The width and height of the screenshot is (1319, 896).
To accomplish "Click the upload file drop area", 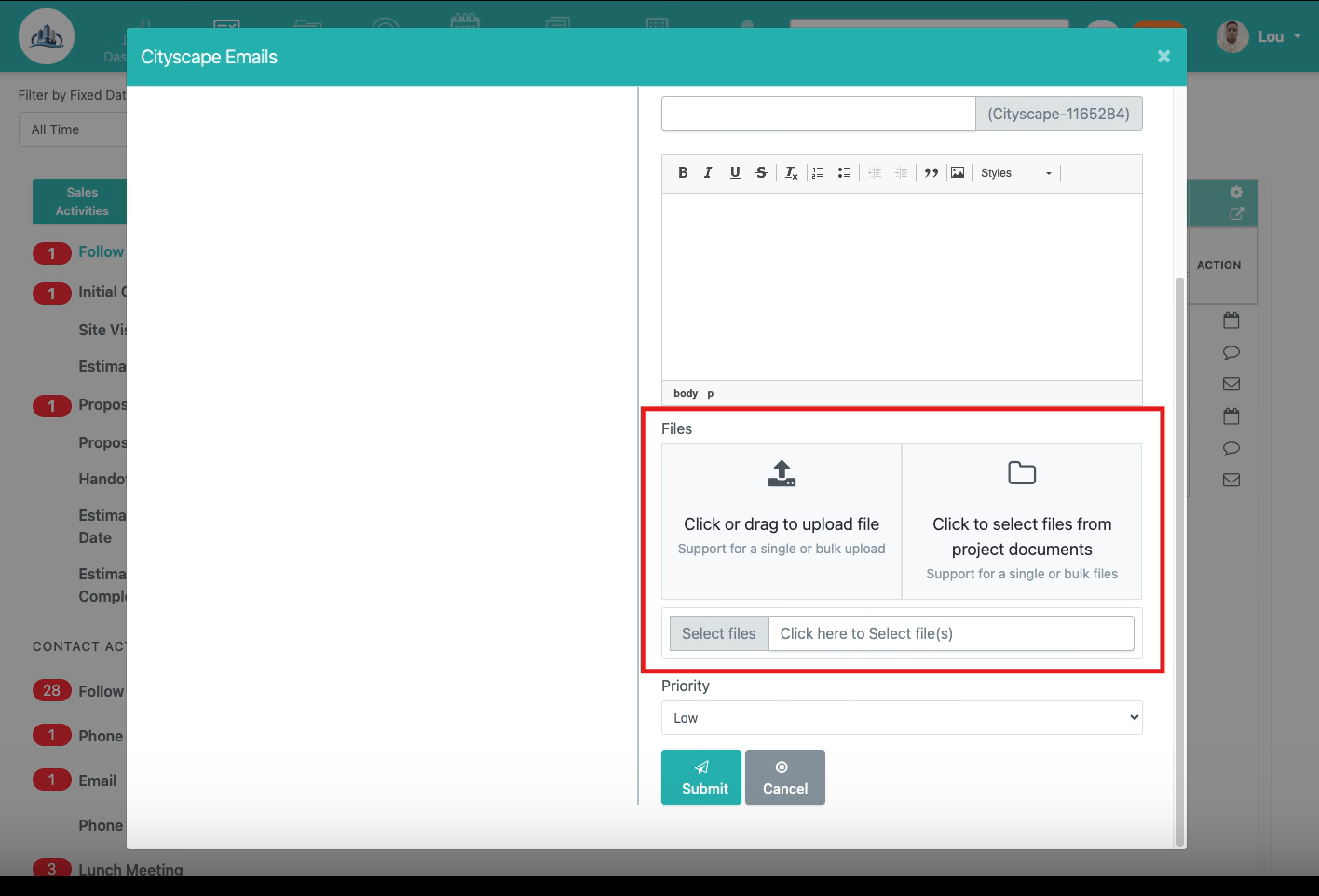I will tap(782, 521).
